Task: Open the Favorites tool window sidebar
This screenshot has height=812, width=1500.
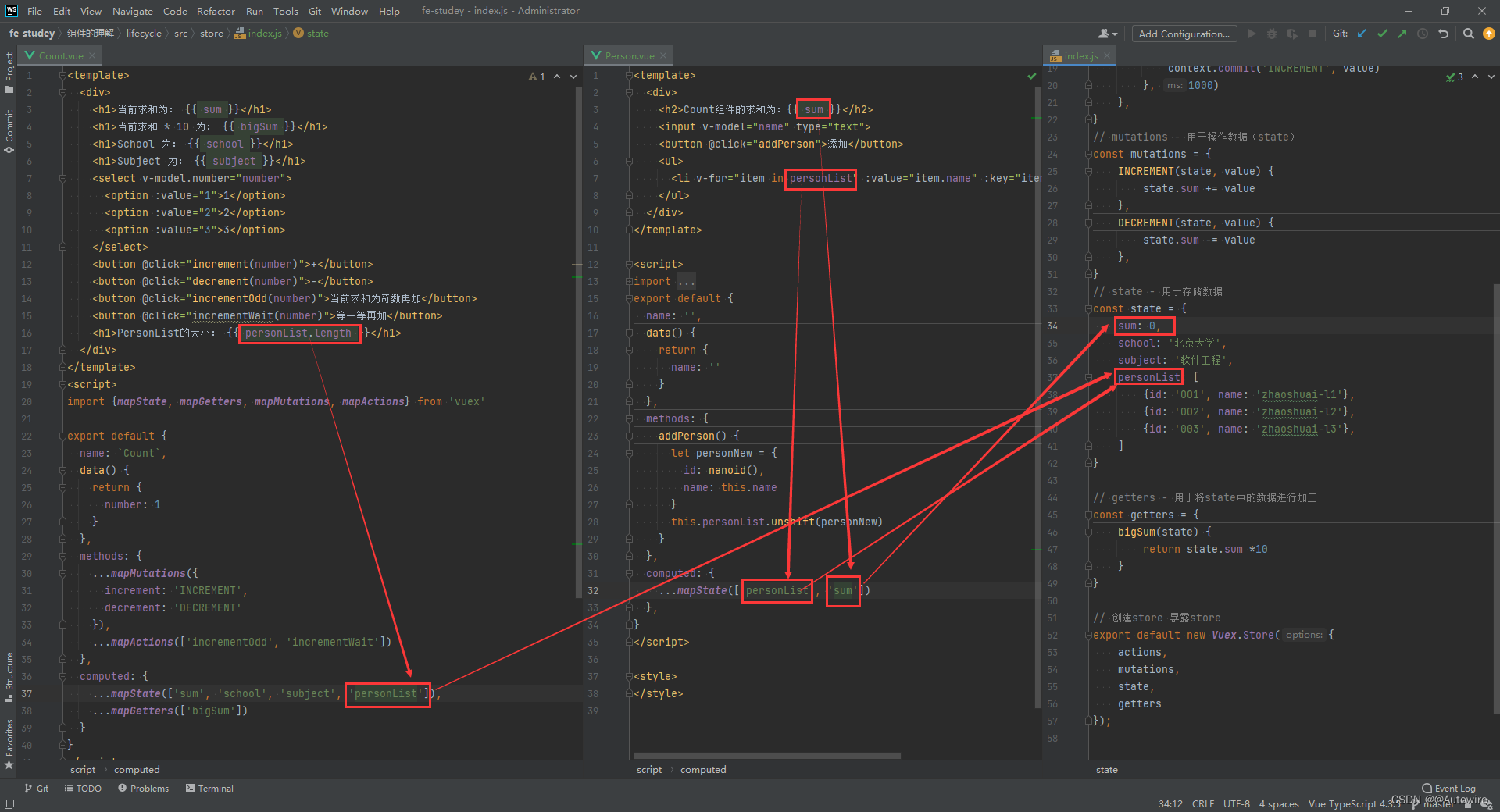Action: coord(9,744)
